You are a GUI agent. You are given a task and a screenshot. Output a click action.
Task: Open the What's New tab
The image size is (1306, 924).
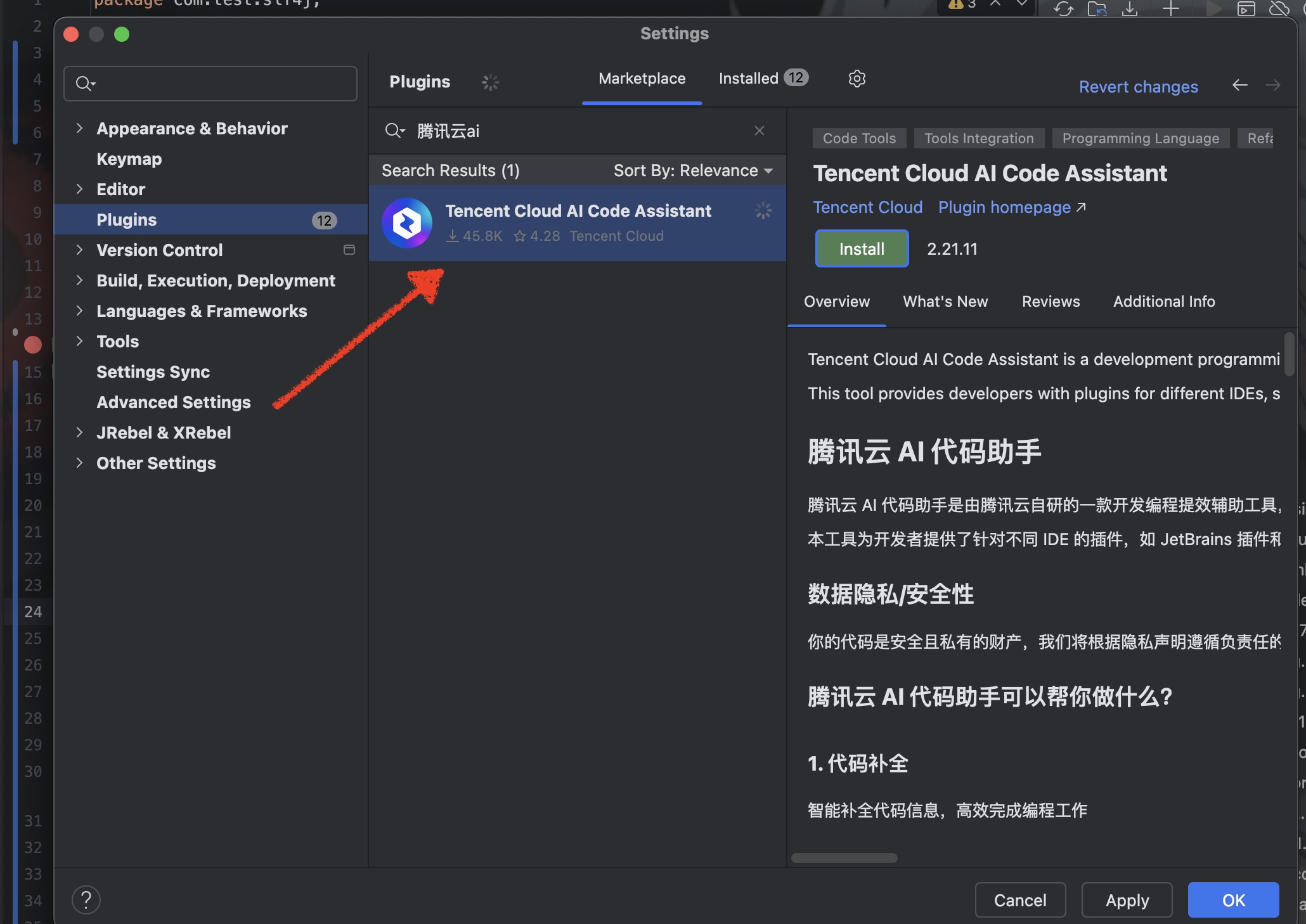[x=945, y=302]
